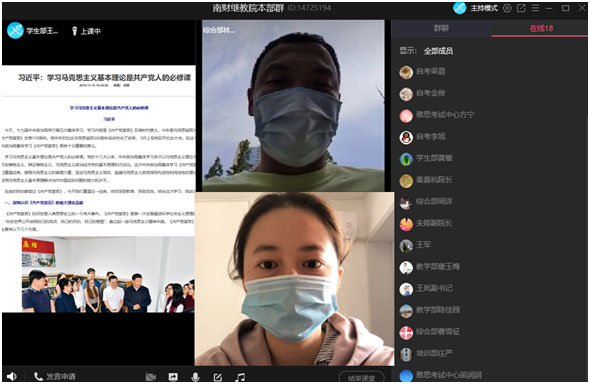Click the avatar next to 自考梁晨
Viewport: 590px width, 384px height.
pyautogui.click(x=406, y=72)
